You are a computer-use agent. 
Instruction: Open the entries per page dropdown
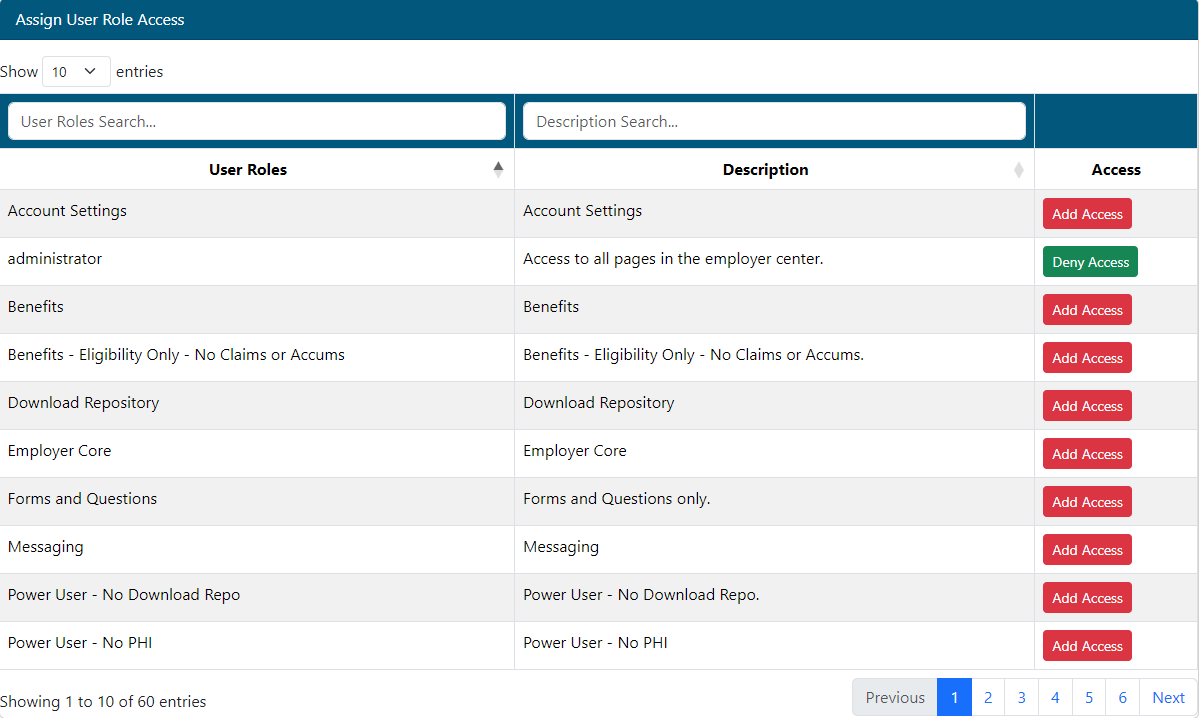click(76, 72)
